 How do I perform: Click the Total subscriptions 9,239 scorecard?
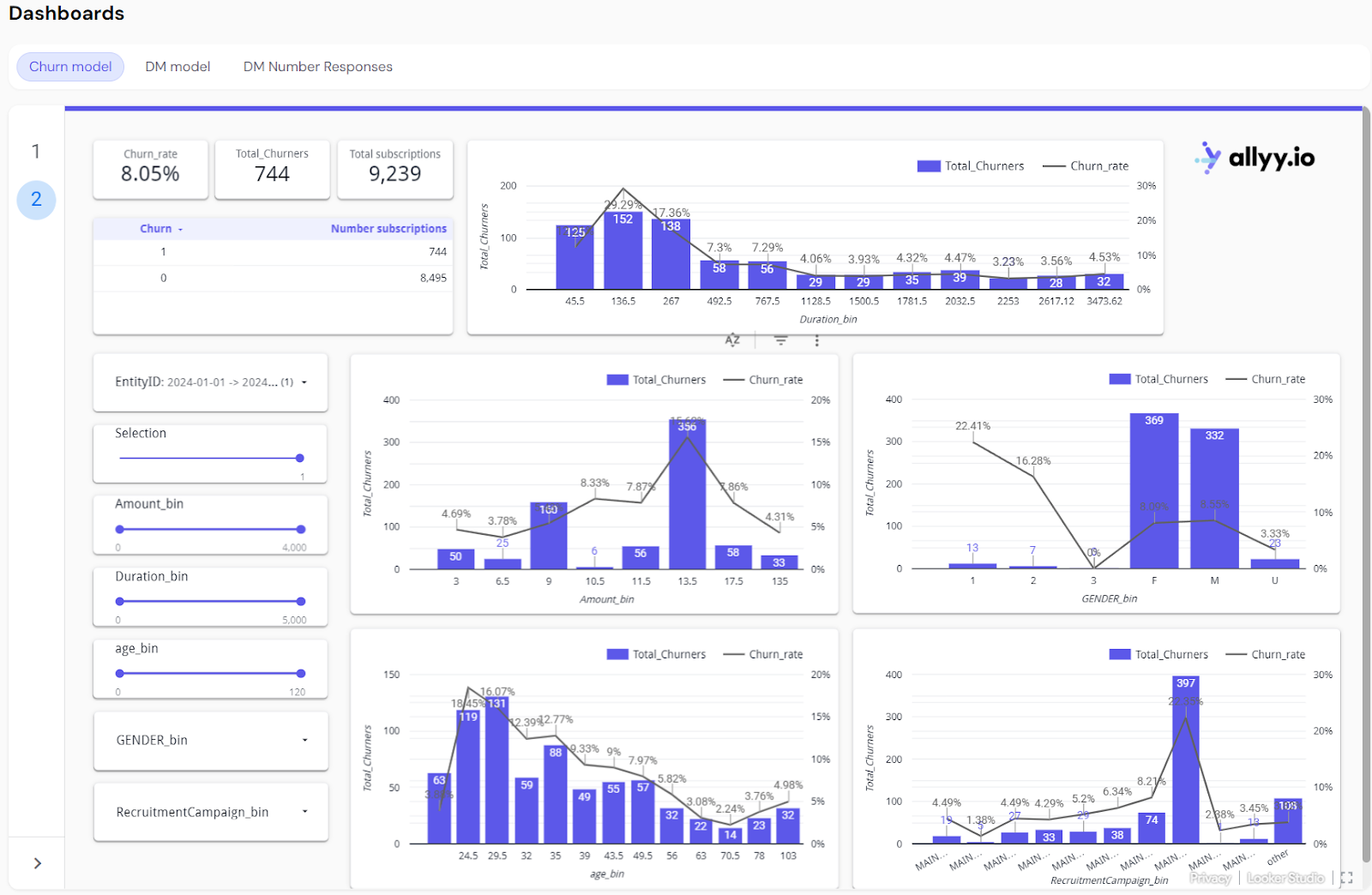(394, 170)
